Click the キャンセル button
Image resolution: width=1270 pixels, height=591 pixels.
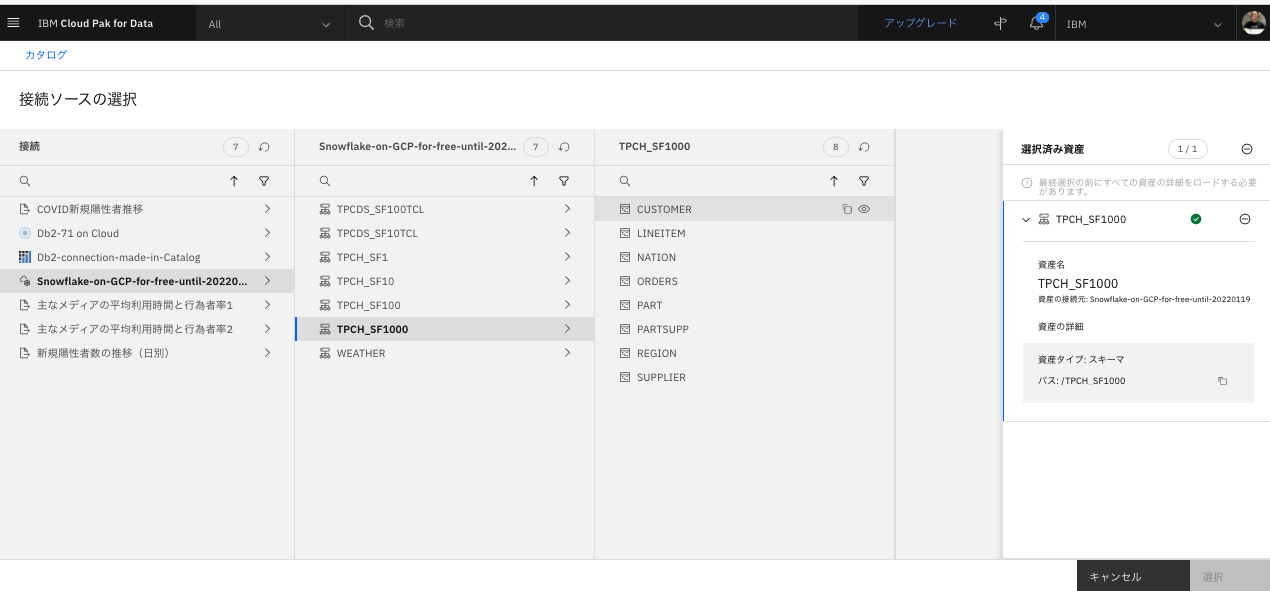[x=1133, y=576]
